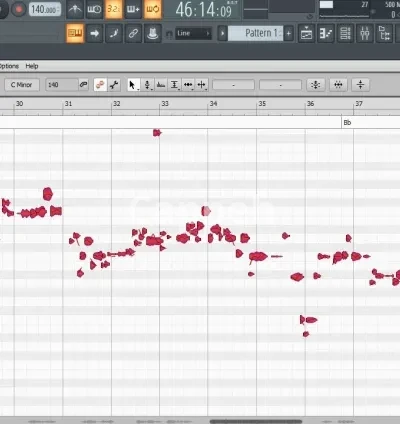Viewport: 400px width, 424px height.
Task: Click the second inspector value field
Action: point(280,85)
